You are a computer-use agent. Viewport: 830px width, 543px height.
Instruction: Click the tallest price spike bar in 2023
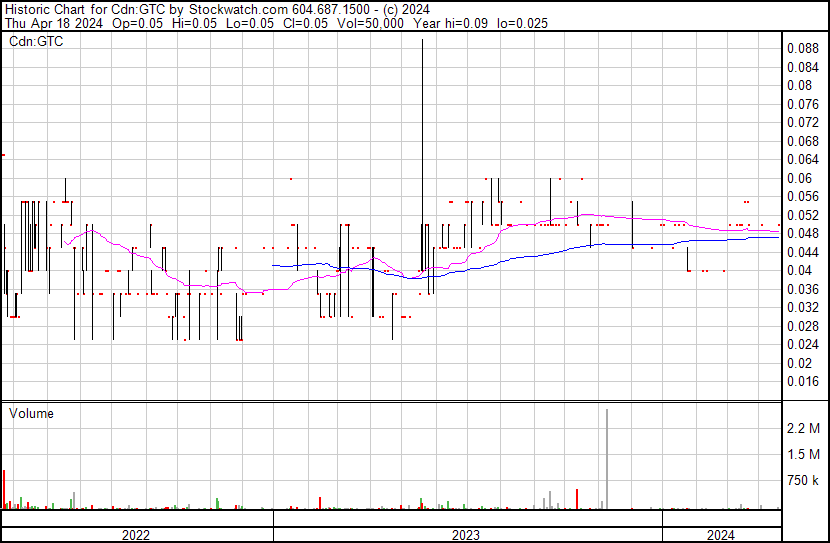(422, 150)
